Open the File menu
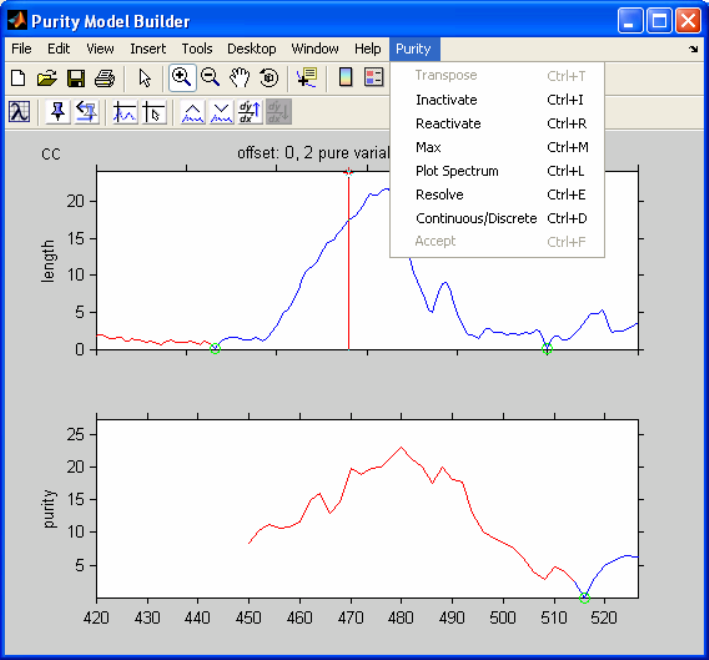Viewport: 709px width, 660px height. tap(21, 48)
